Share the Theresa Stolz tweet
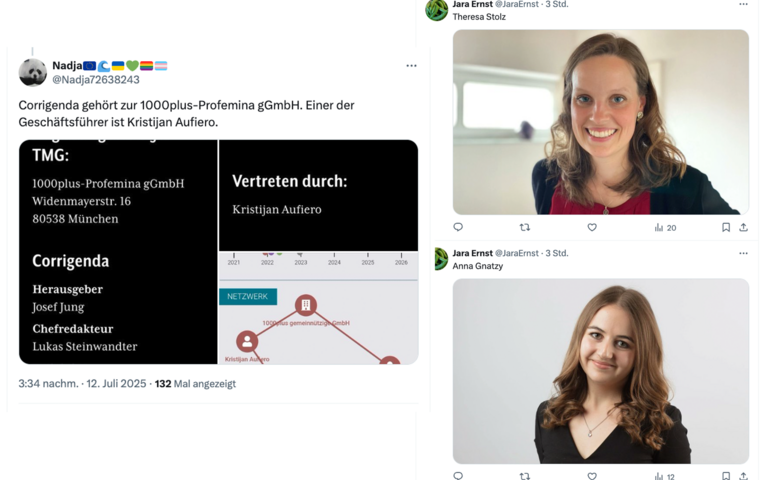Viewport: 768px width, 480px height. pyautogui.click(x=744, y=227)
